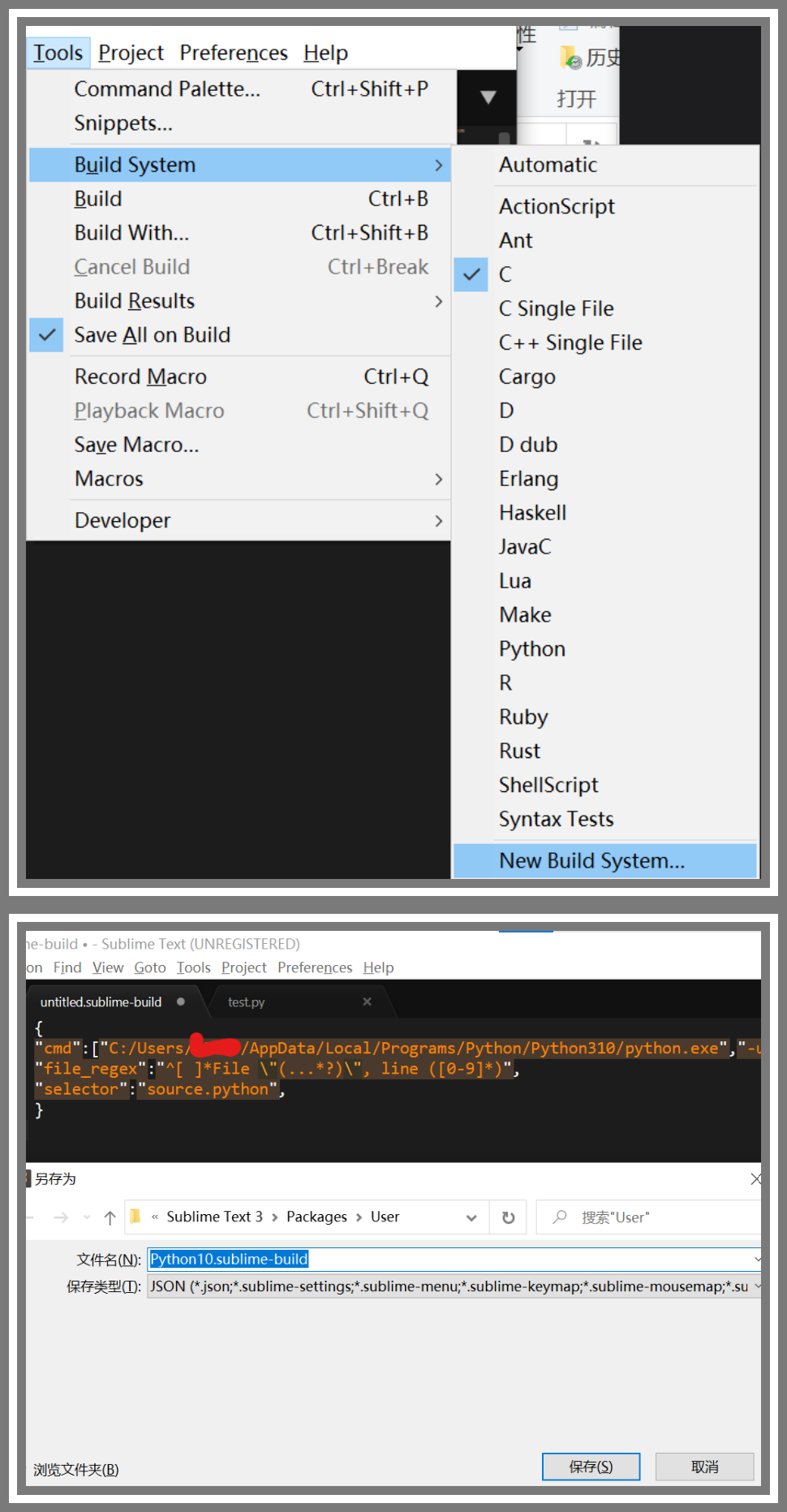787x1512 pixels.
Task: Click the search "User" field
Action: point(649,1217)
